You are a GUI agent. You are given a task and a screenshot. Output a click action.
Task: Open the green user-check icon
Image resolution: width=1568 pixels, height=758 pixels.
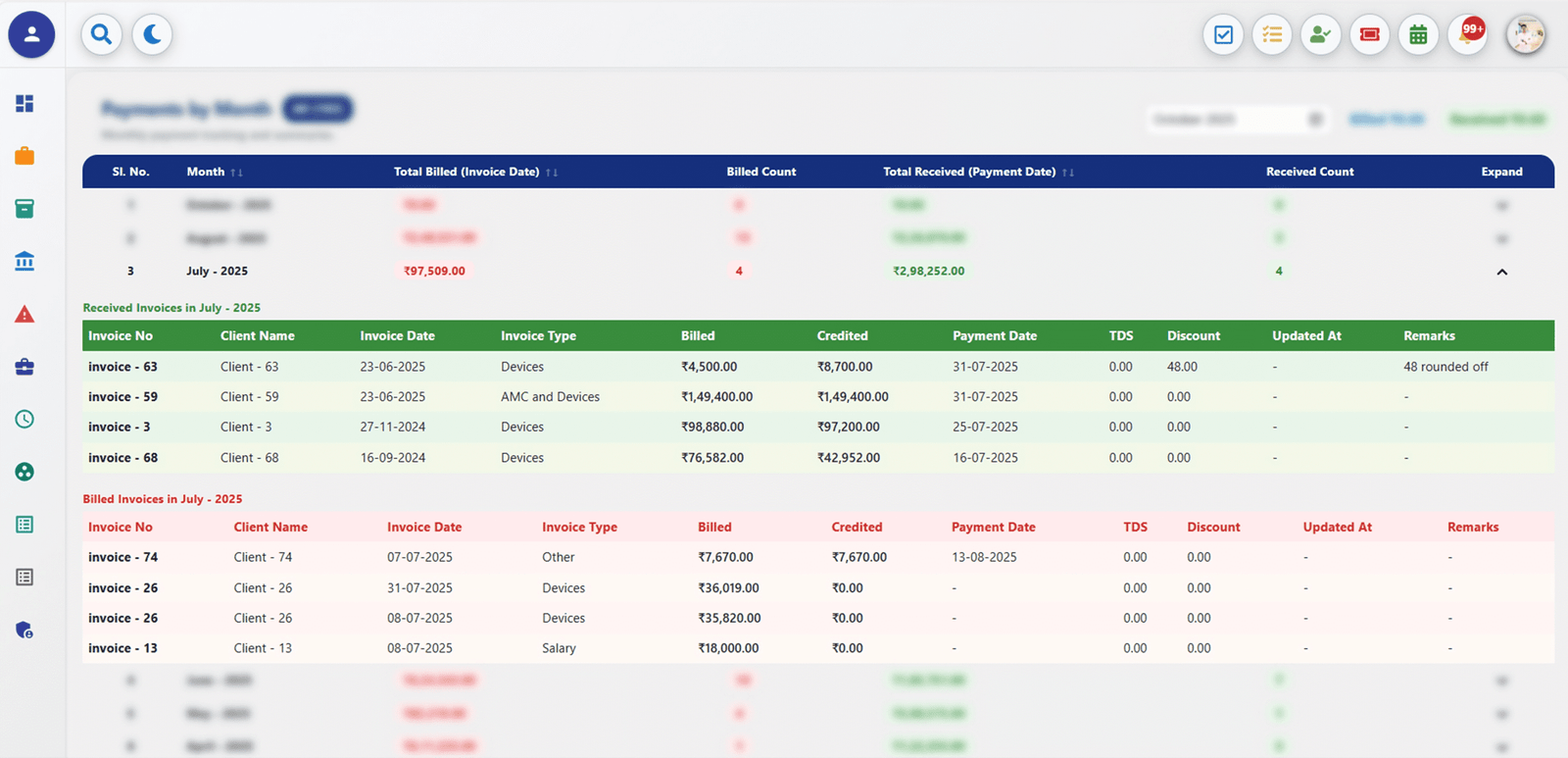click(x=1320, y=35)
